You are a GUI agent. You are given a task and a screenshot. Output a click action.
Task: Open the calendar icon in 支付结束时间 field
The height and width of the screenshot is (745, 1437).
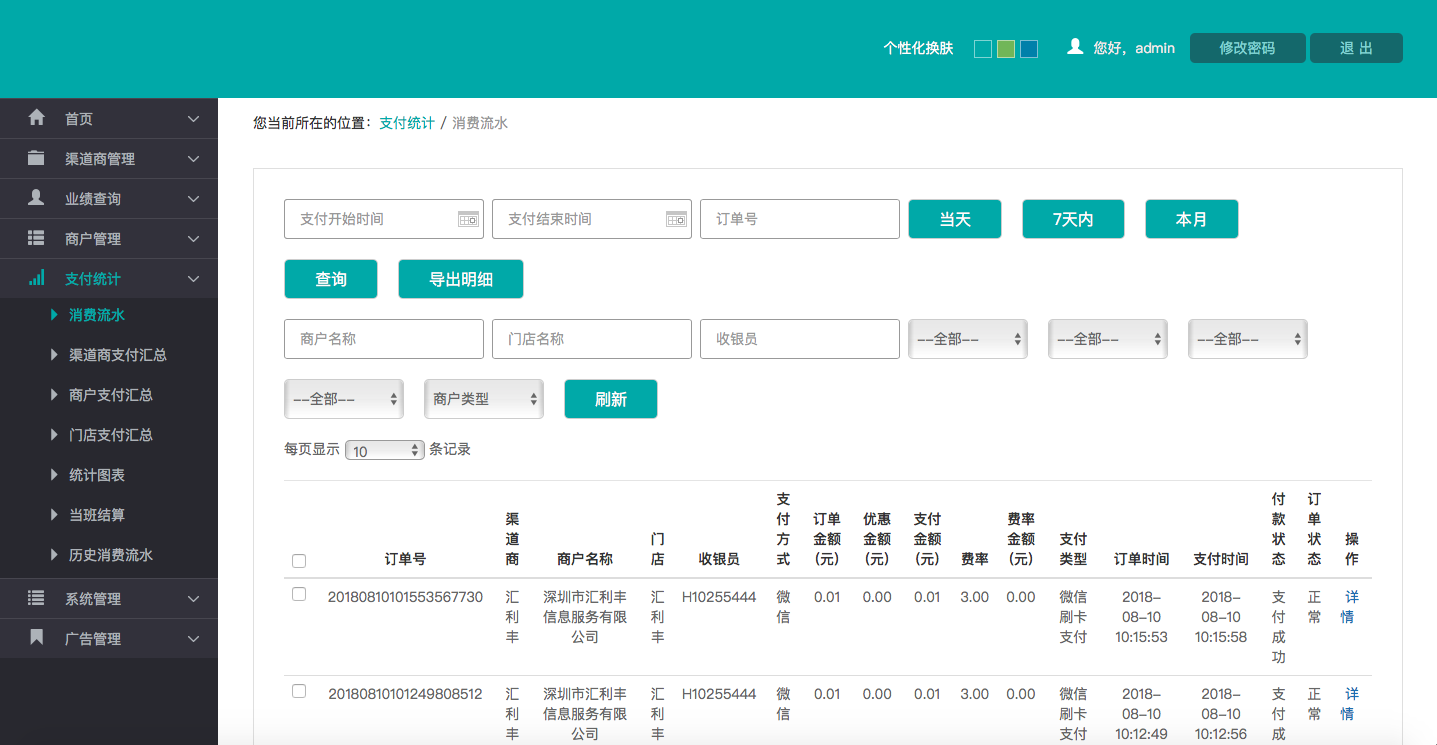[x=676, y=219]
